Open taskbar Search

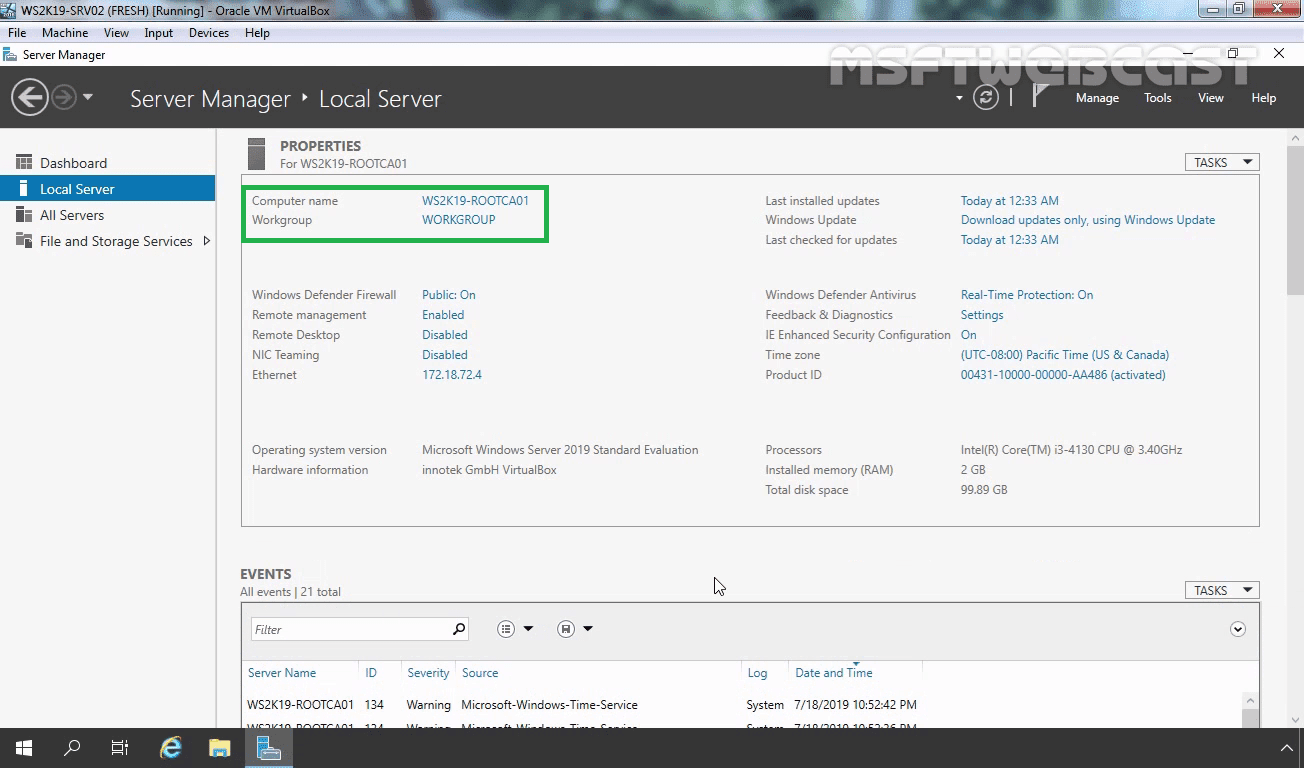point(72,748)
